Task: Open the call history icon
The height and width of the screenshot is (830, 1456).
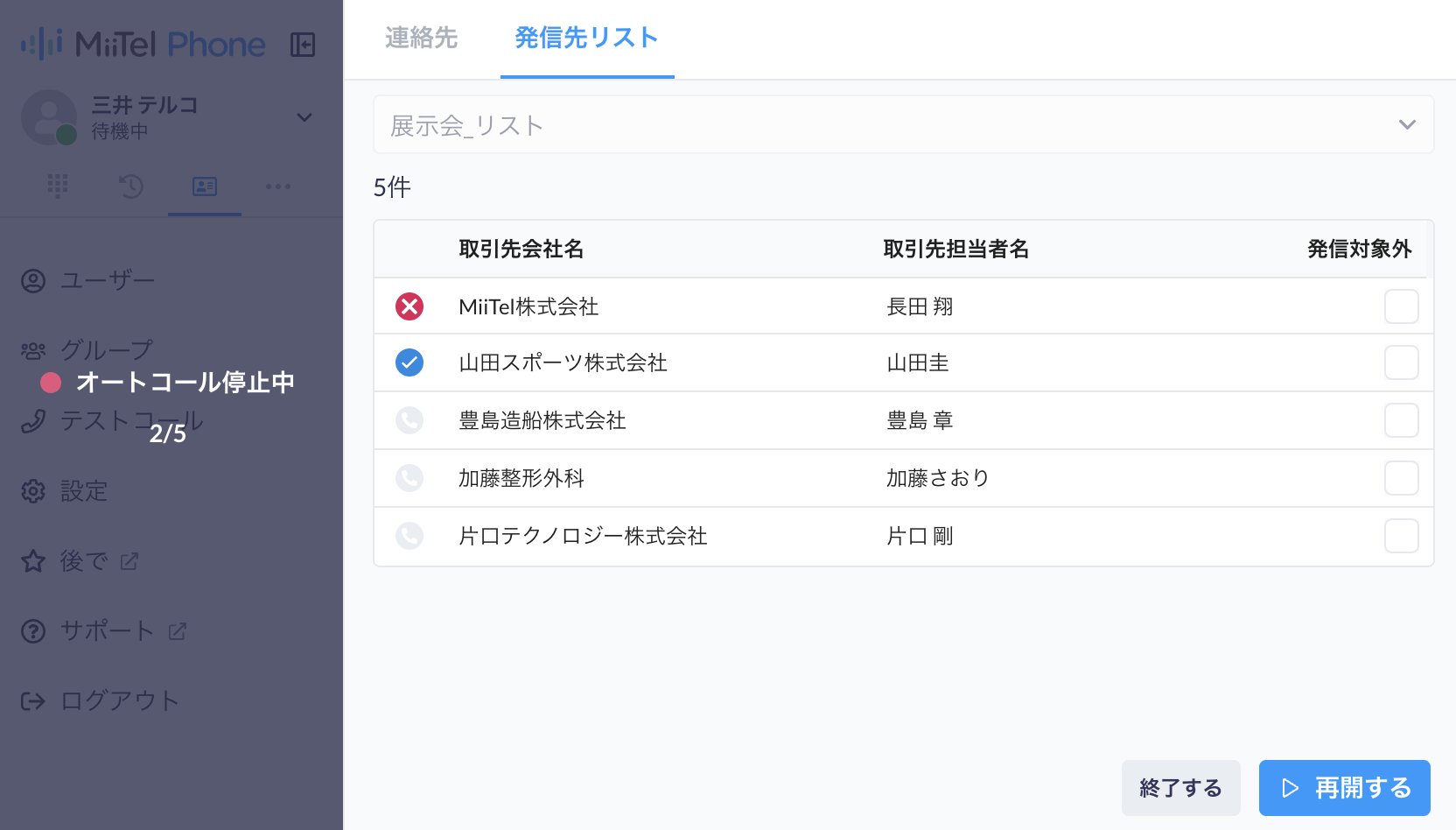Action: tap(131, 186)
